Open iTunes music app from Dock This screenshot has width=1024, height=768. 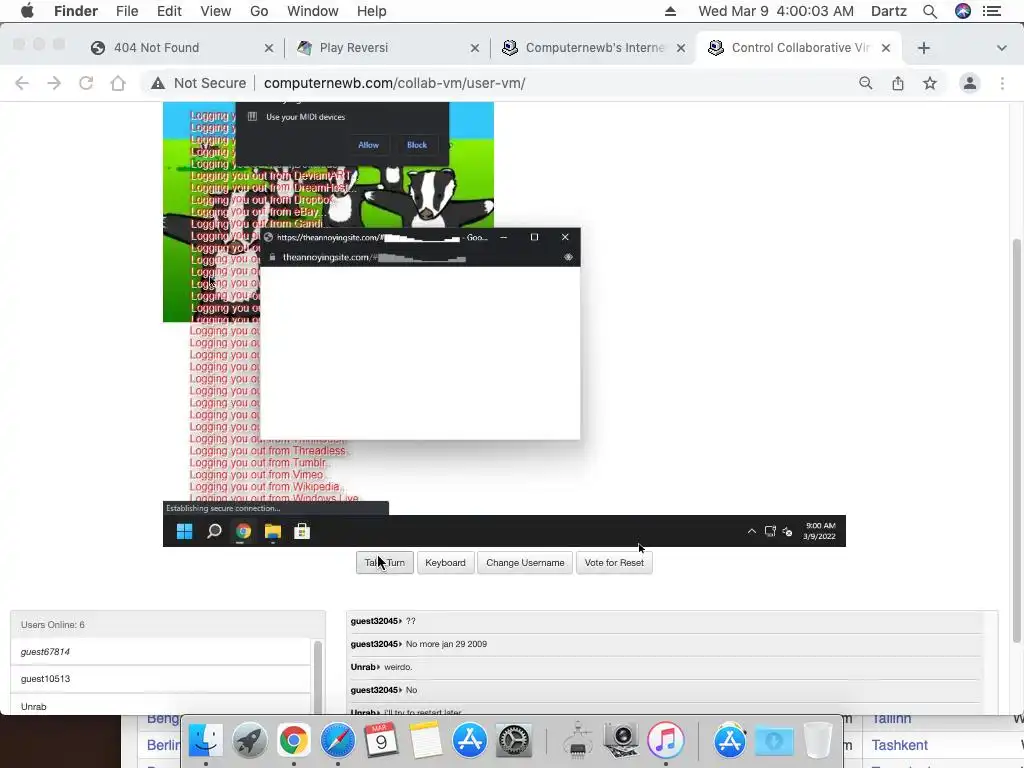(665, 741)
